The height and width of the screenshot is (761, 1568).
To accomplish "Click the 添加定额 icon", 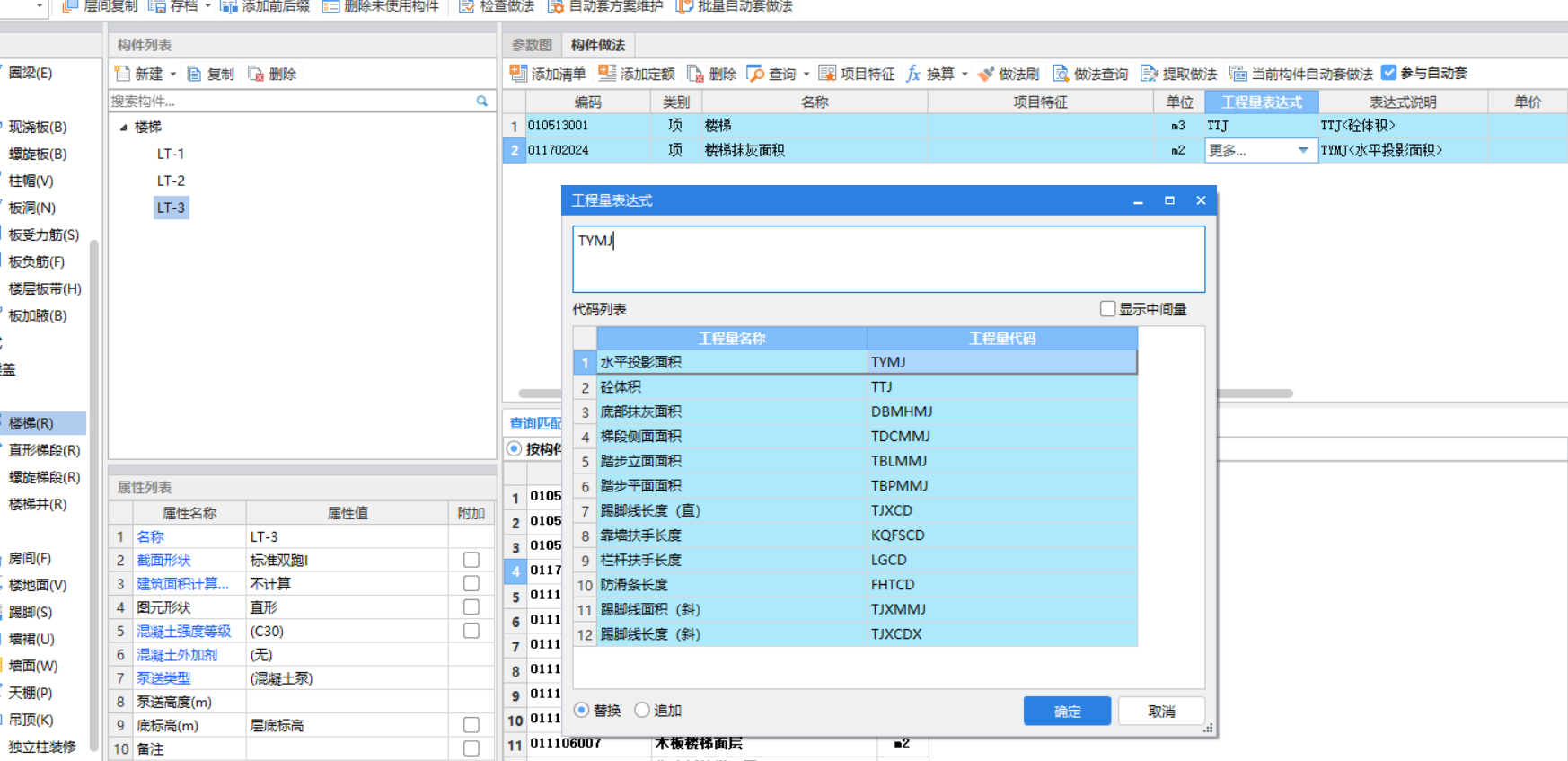I will click(607, 73).
